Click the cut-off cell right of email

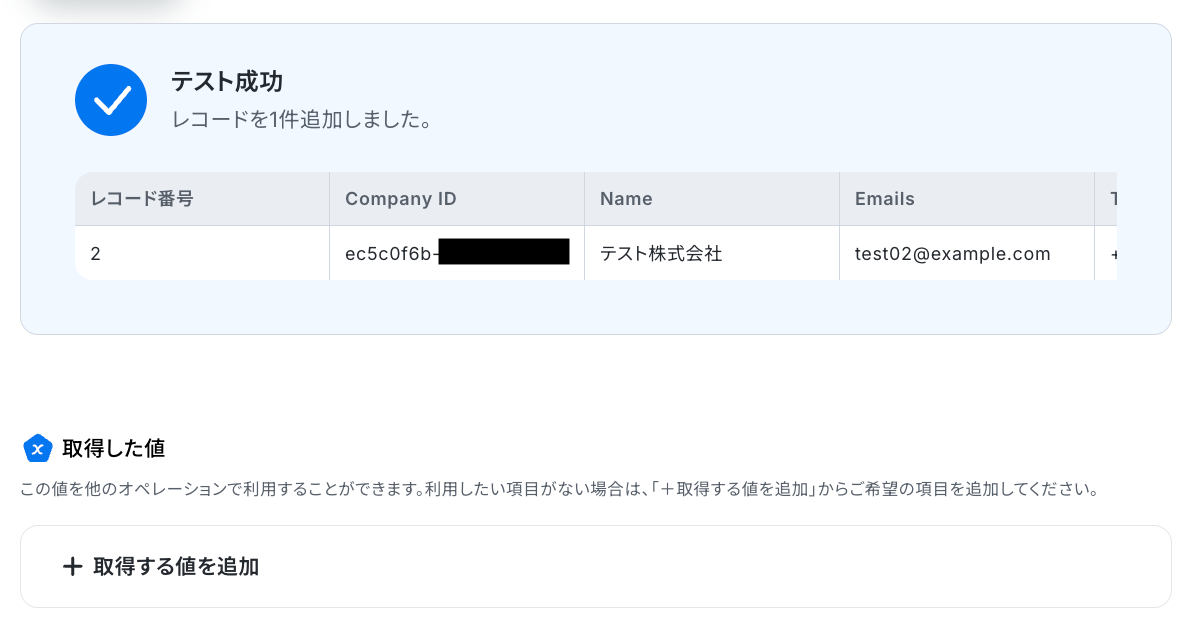coord(1106,253)
